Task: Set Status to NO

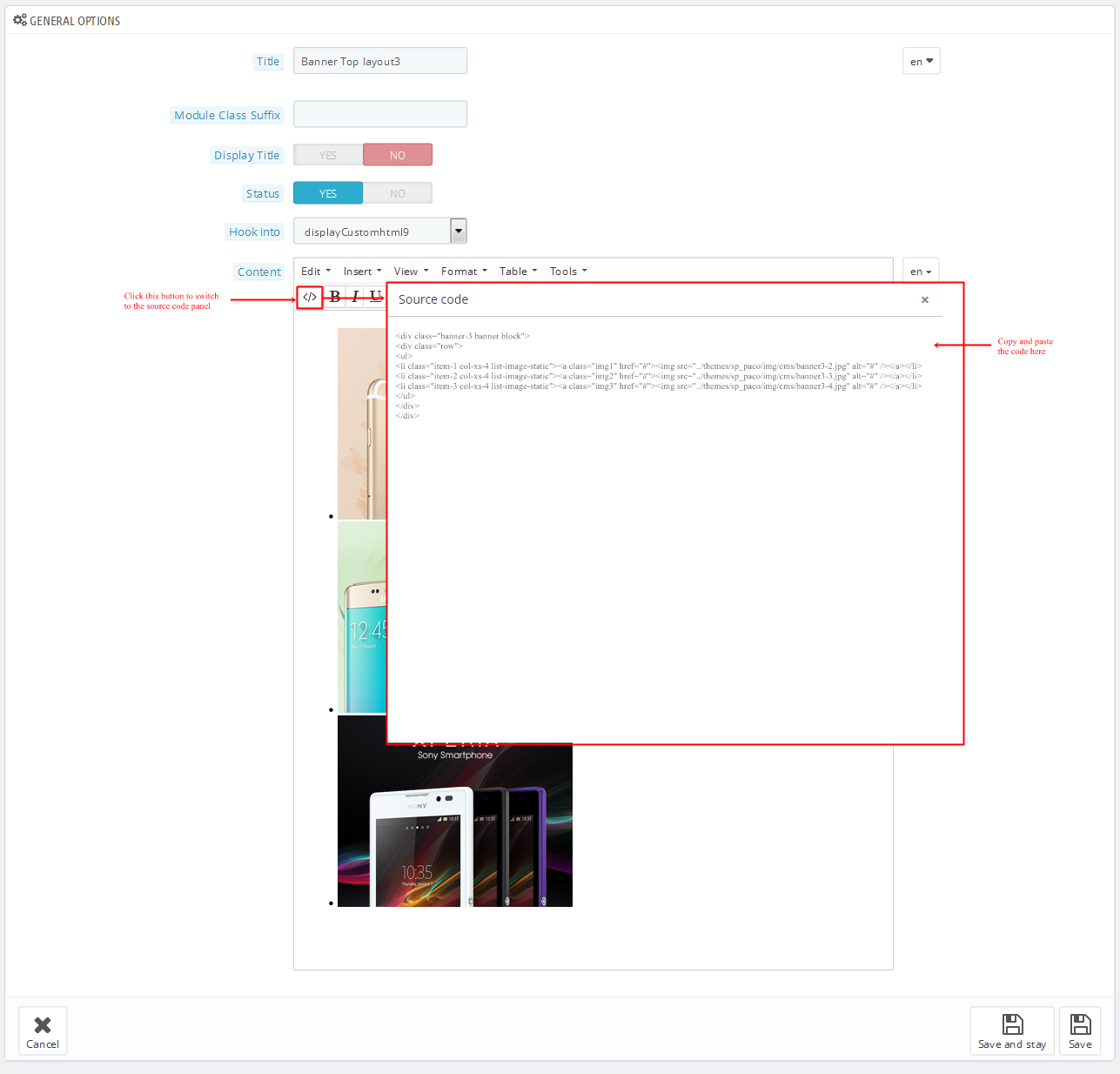Action: (x=398, y=193)
